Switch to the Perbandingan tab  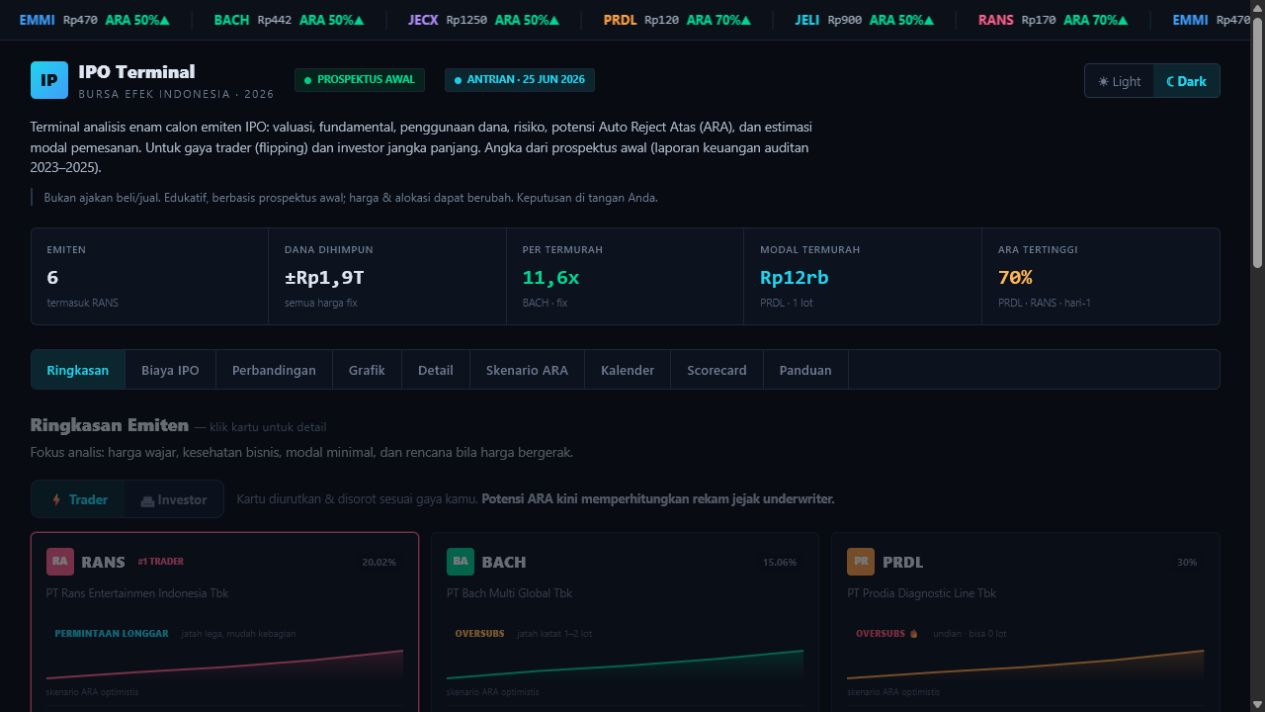click(x=274, y=370)
